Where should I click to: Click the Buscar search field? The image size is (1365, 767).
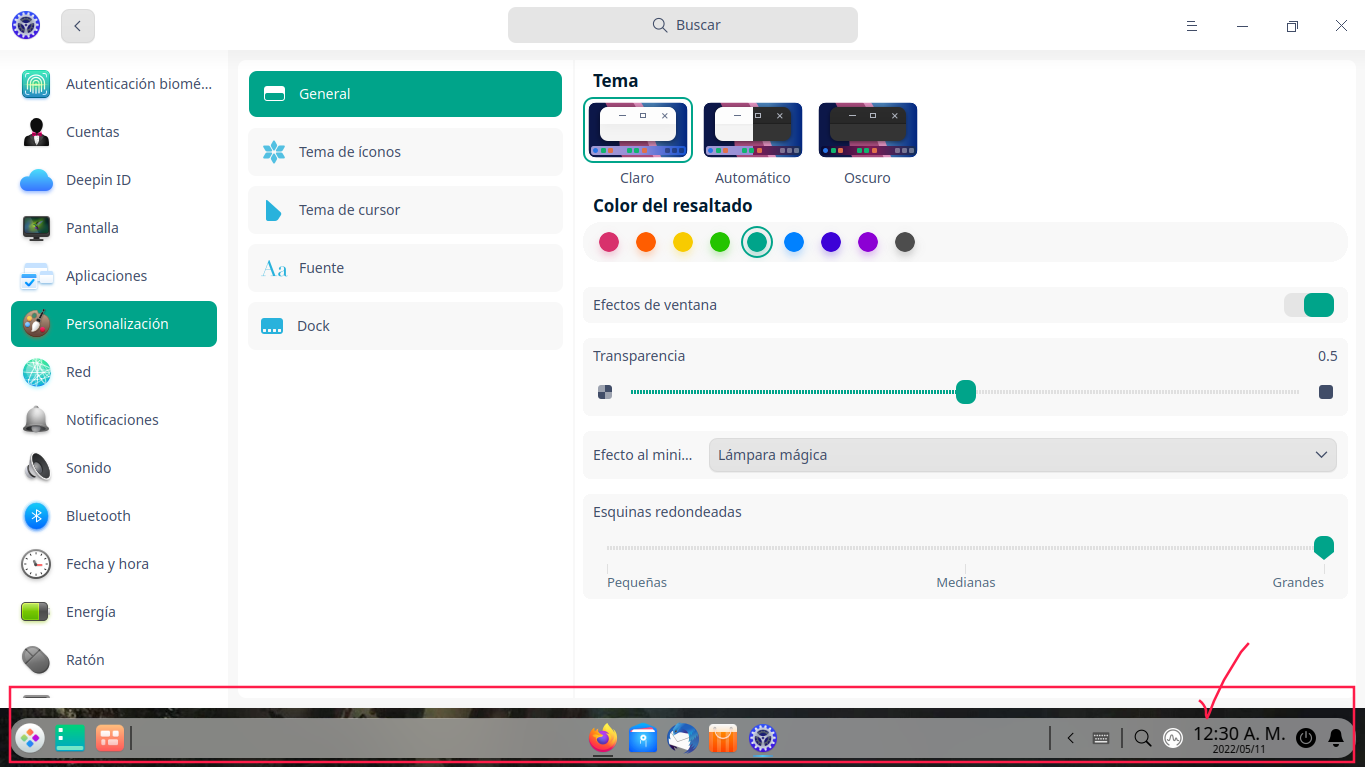683,25
